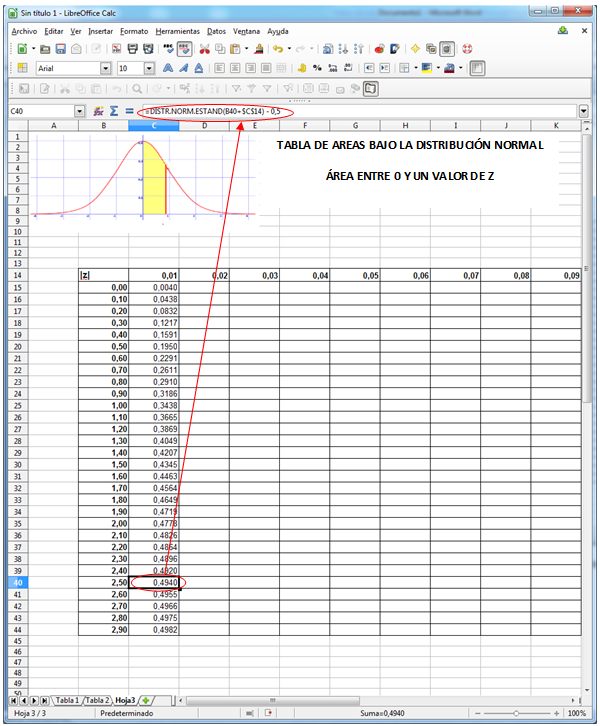Click the percent number format icon
This screenshot has width=600, height=726.
pos(317,69)
